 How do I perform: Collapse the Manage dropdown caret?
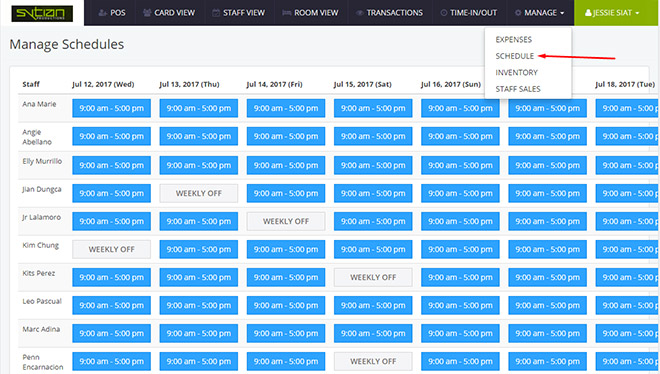pos(562,13)
